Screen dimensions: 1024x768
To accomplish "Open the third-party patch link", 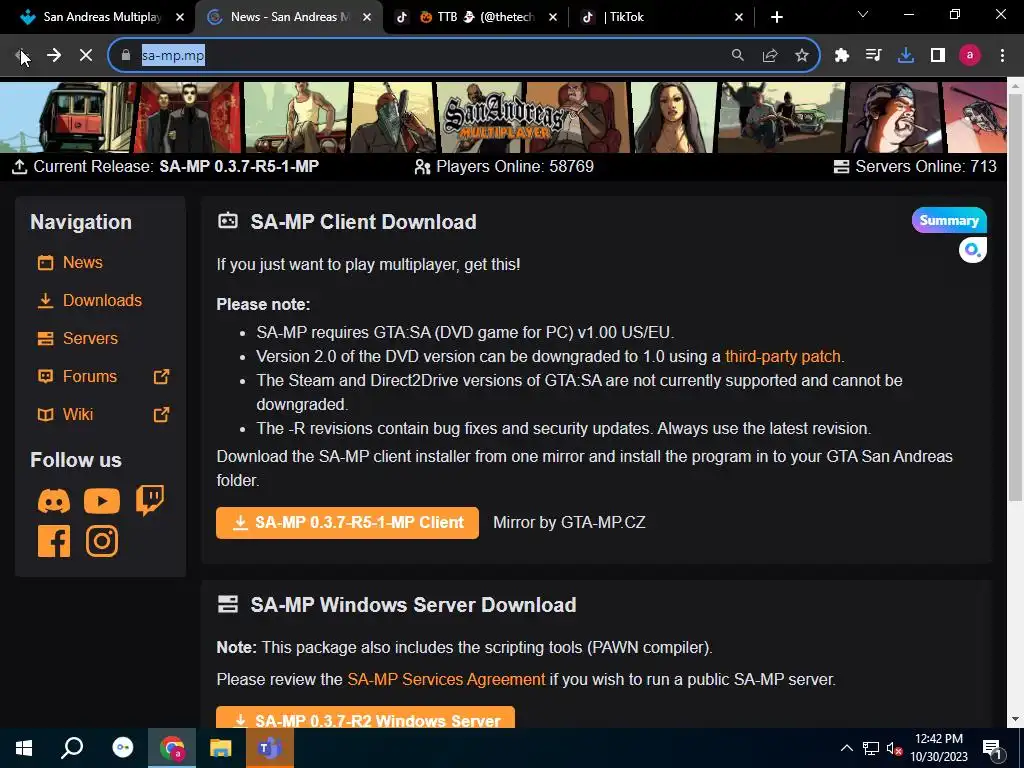I will point(782,357).
